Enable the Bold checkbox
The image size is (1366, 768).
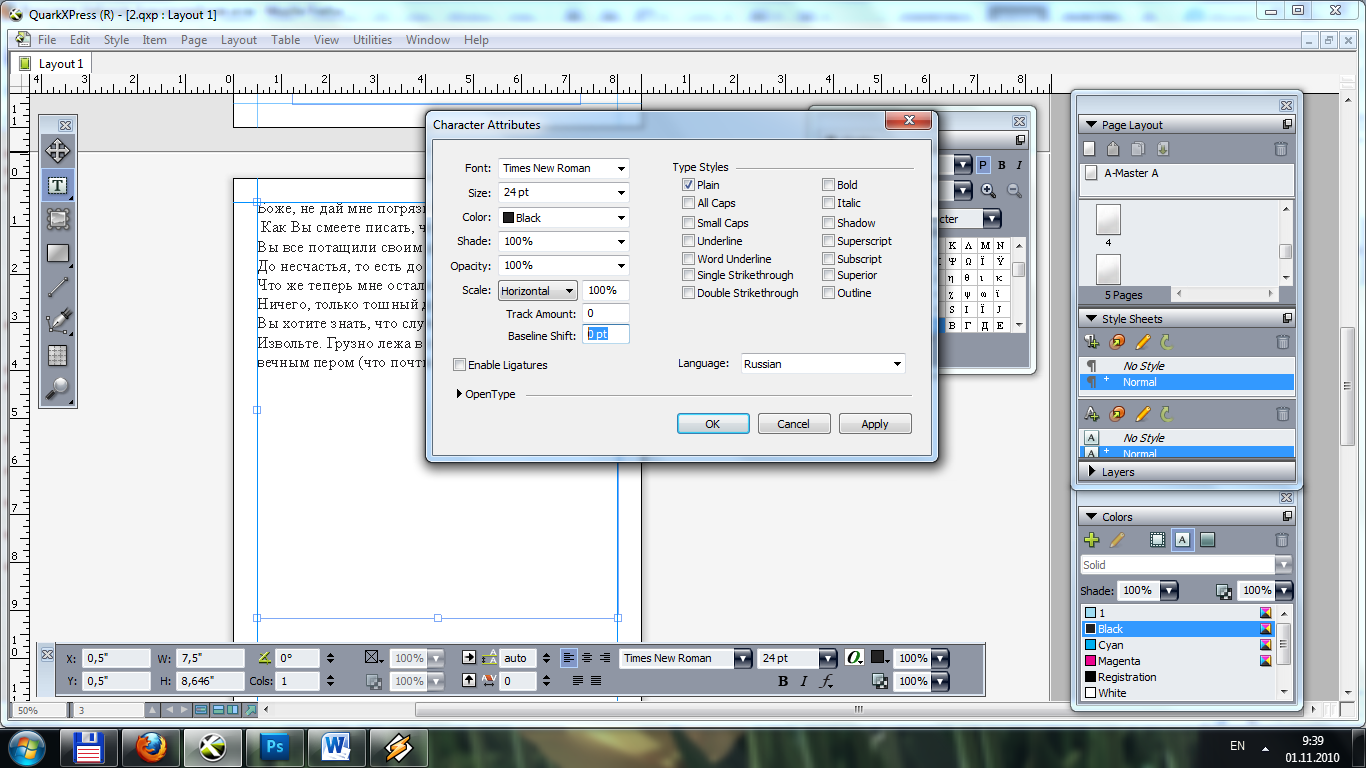(828, 185)
